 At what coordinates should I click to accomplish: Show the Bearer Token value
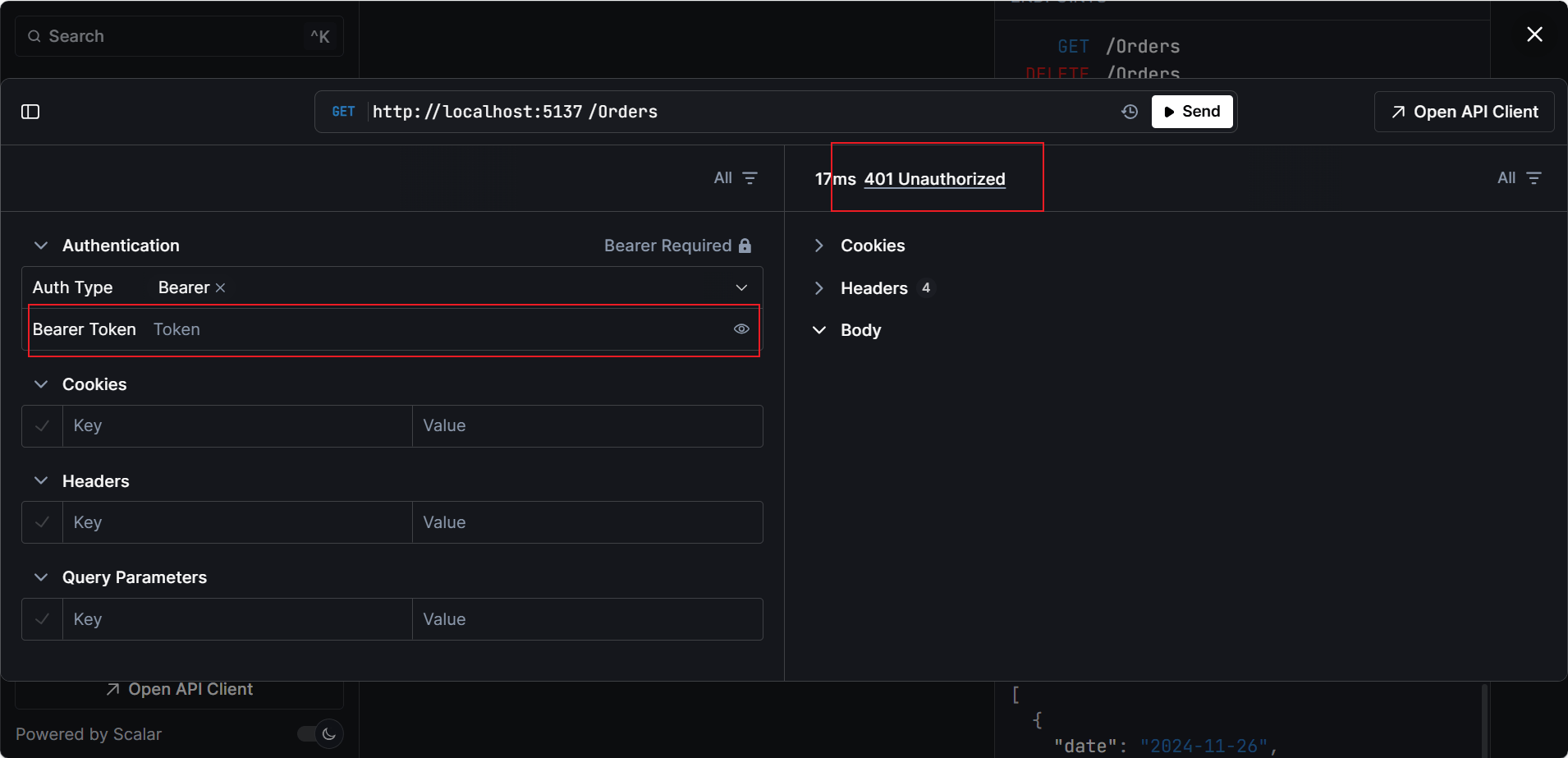pyautogui.click(x=741, y=329)
